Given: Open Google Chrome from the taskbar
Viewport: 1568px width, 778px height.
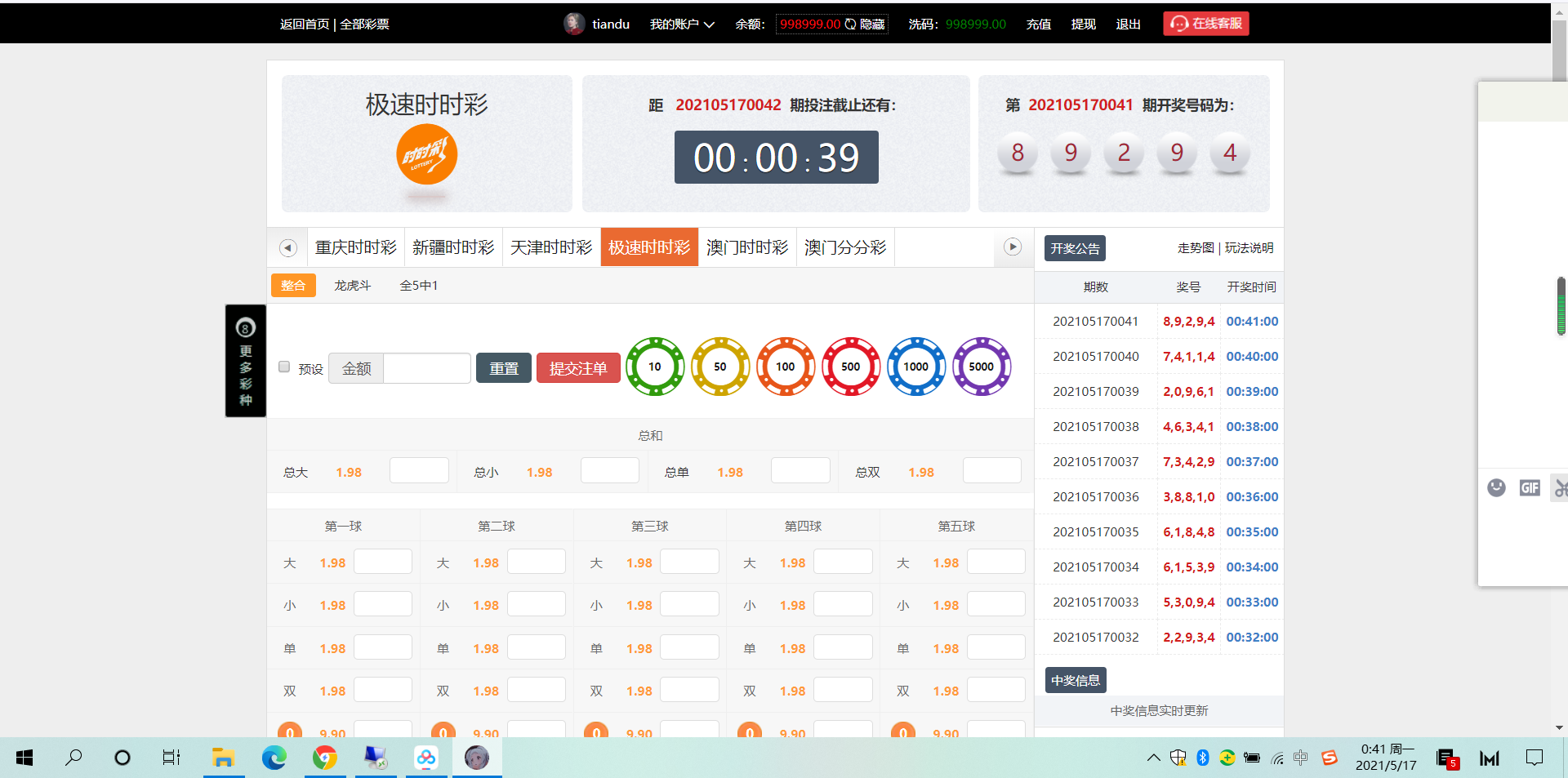Looking at the screenshot, I should click(325, 758).
